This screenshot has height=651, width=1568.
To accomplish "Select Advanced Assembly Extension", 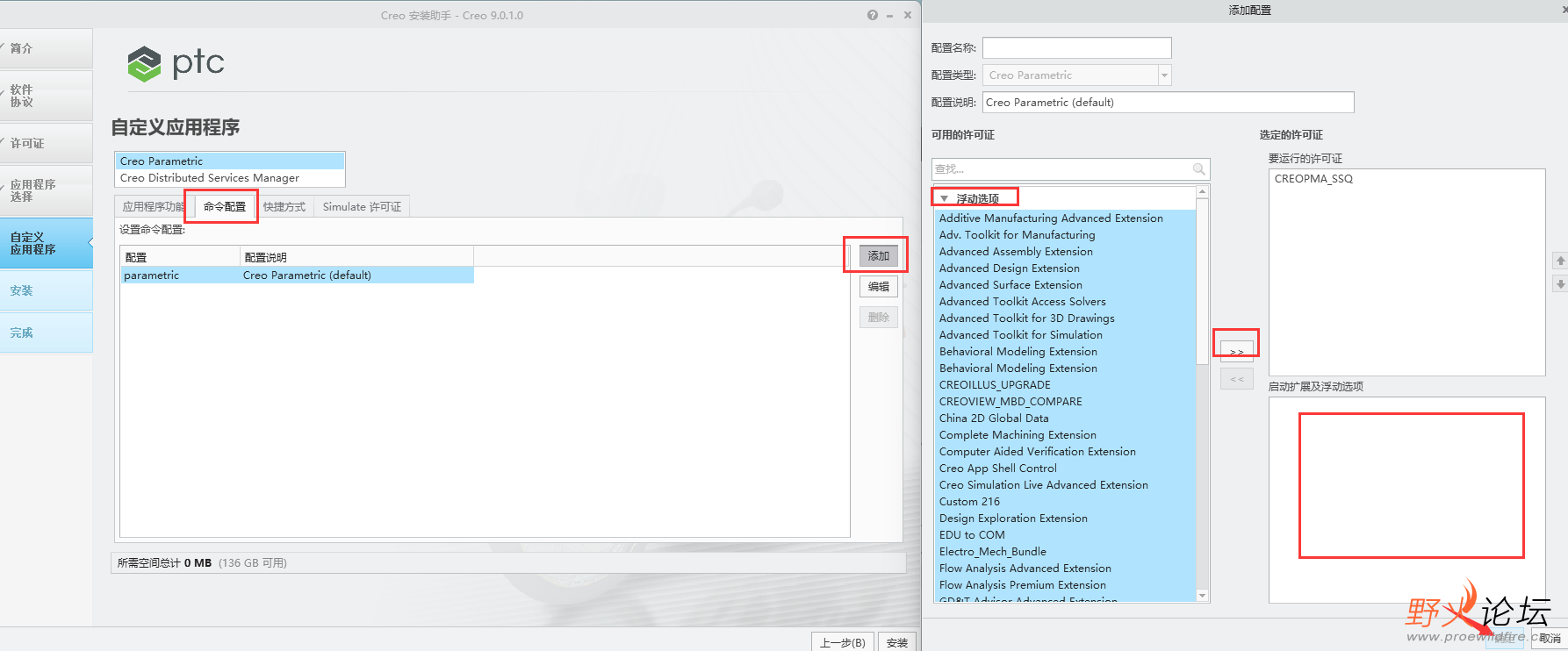I will [x=1064, y=252].
